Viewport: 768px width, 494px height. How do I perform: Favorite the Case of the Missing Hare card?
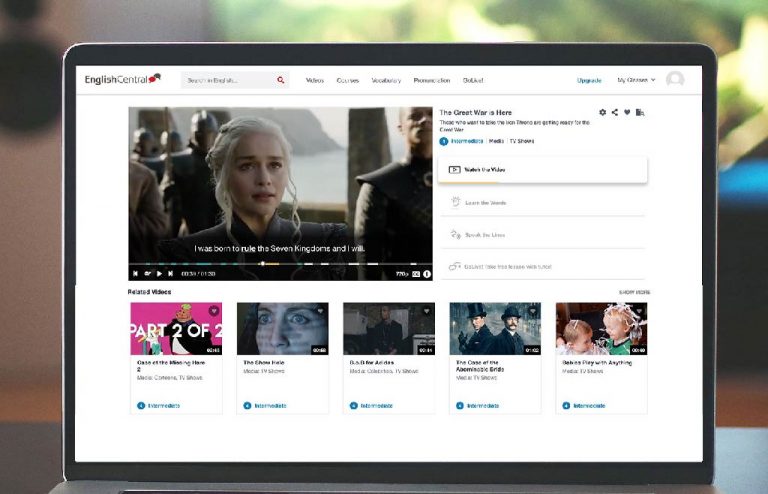pos(214,310)
